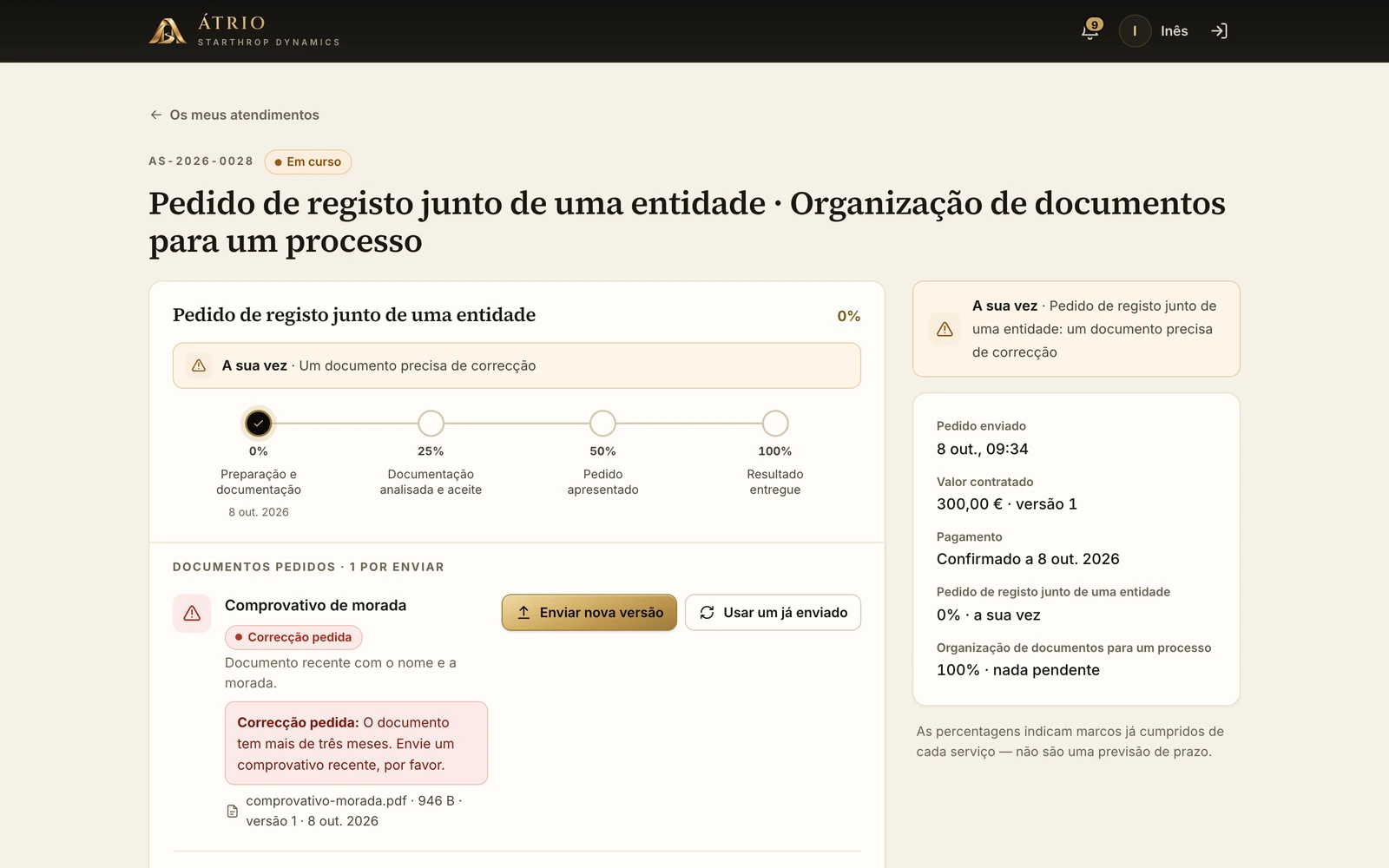This screenshot has width=1389, height=868.
Task: Click the Átrio logo icon
Action: coord(168,30)
